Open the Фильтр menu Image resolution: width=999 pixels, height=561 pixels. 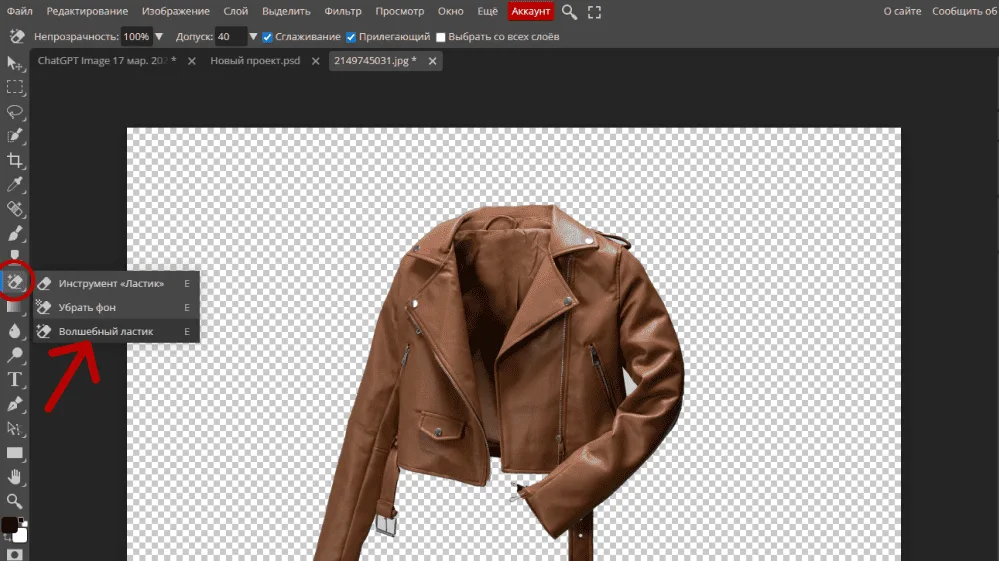click(x=344, y=11)
